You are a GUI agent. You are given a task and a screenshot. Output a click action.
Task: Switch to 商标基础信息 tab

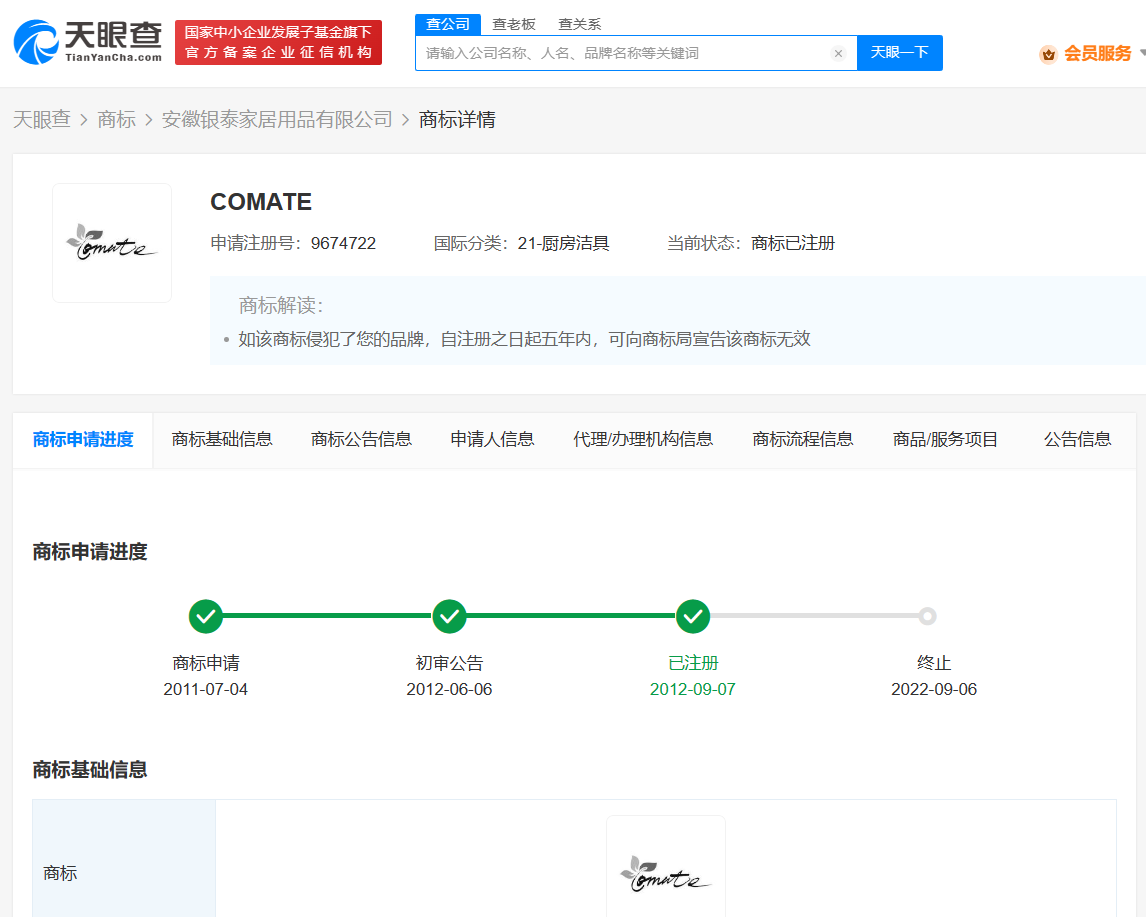[222, 439]
